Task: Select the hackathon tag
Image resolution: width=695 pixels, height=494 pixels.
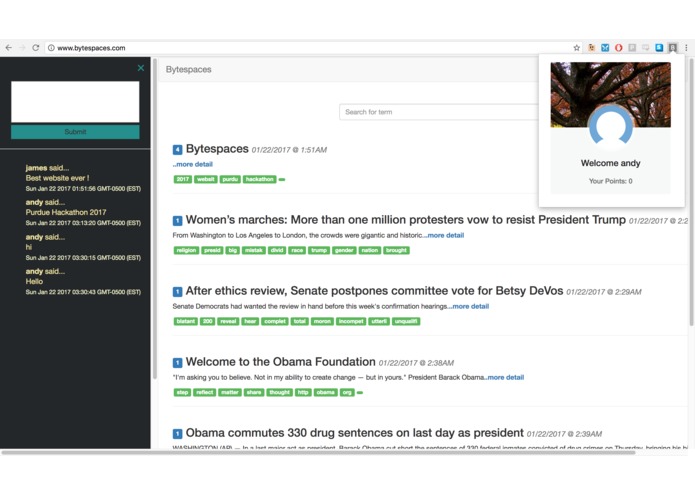Action: [x=259, y=179]
